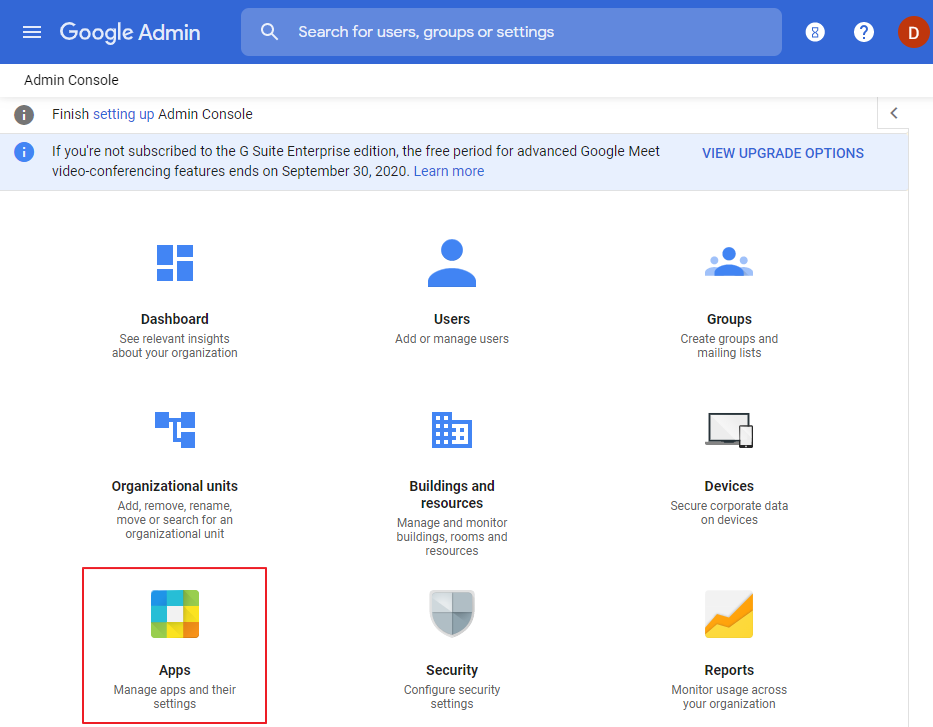The height and width of the screenshot is (727, 933).
Task: Click 'Secure corporate data on devices' text
Action: pos(729,513)
